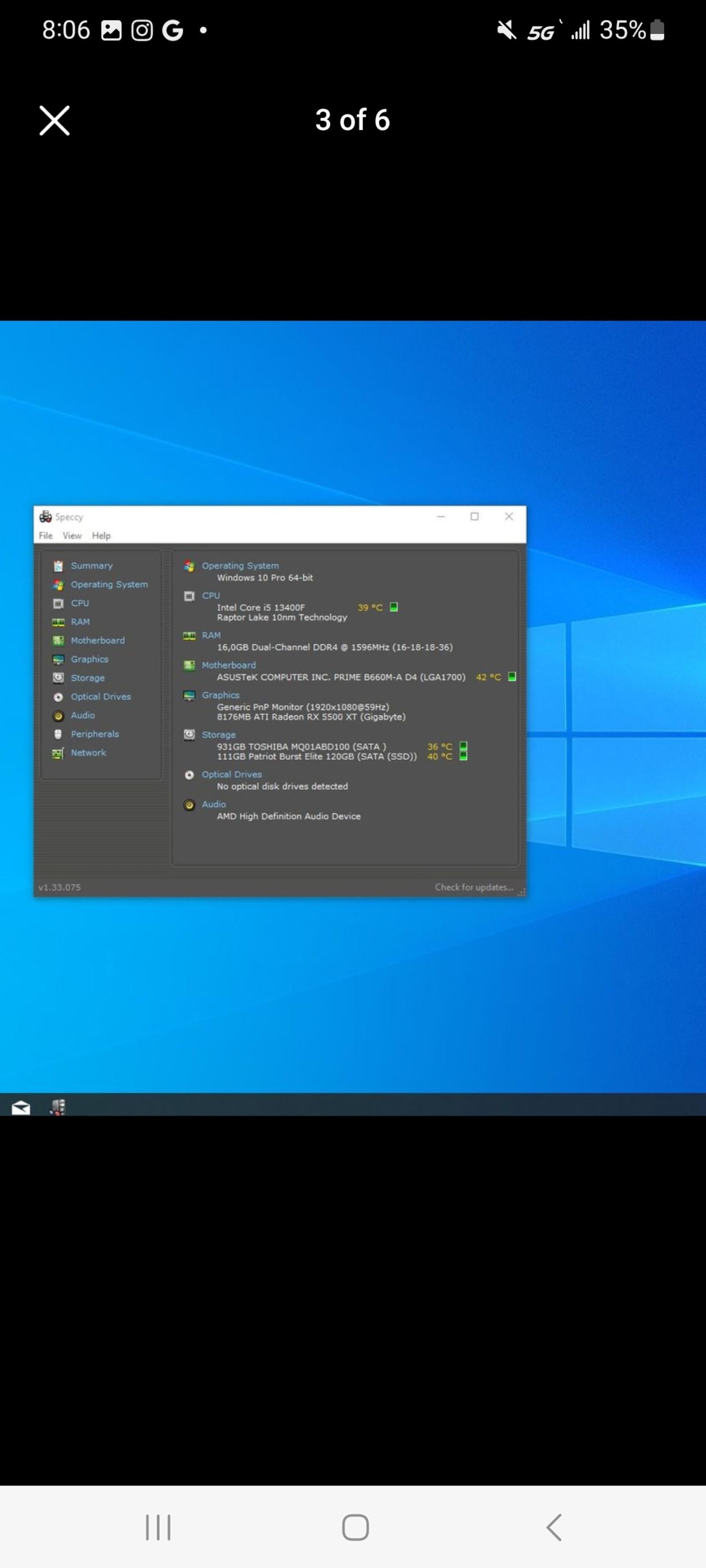The height and width of the screenshot is (1568, 706).
Task: Click the green temperature indicator beside 39 °C
Action: 394,607
